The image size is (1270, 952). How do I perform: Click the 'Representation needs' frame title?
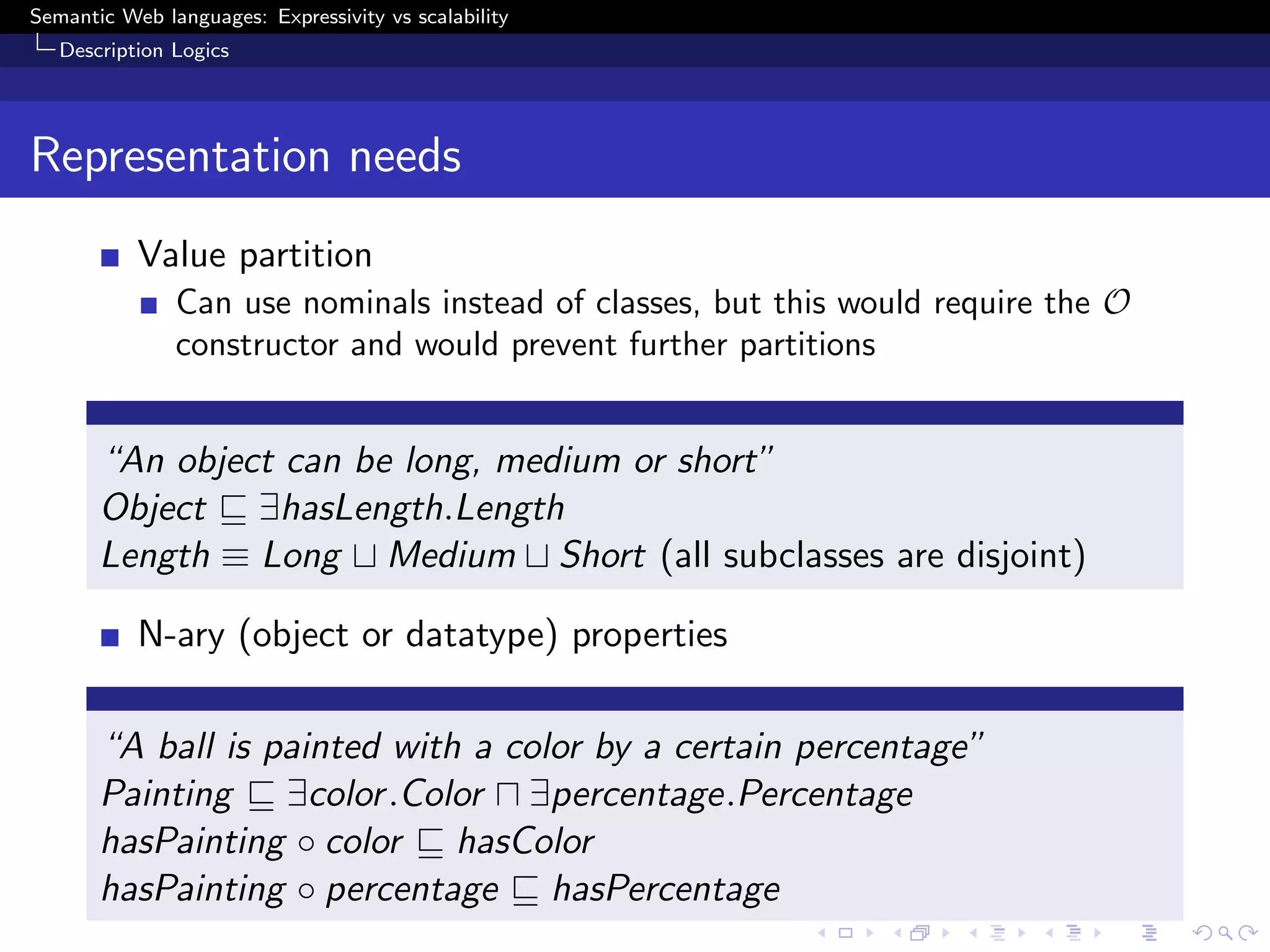[246, 155]
